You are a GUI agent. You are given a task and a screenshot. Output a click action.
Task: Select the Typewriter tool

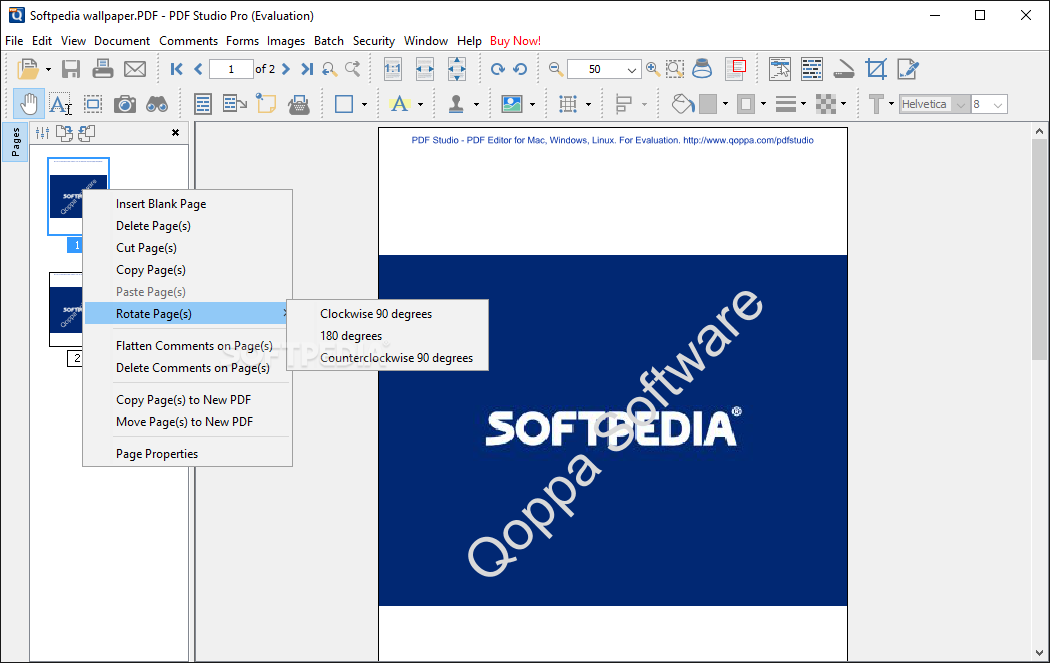pos(299,104)
